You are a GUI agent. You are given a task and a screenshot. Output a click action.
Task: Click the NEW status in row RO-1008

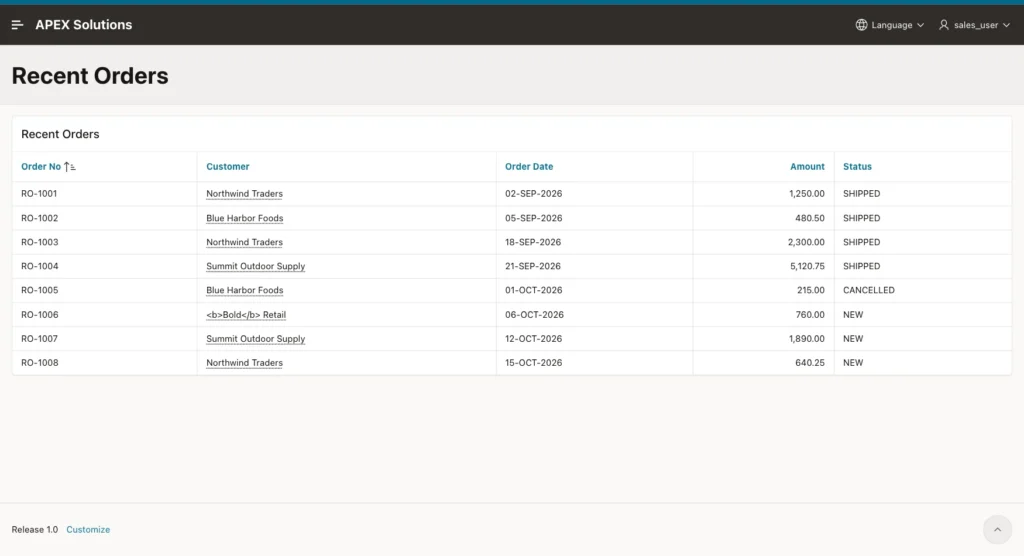(853, 363)
